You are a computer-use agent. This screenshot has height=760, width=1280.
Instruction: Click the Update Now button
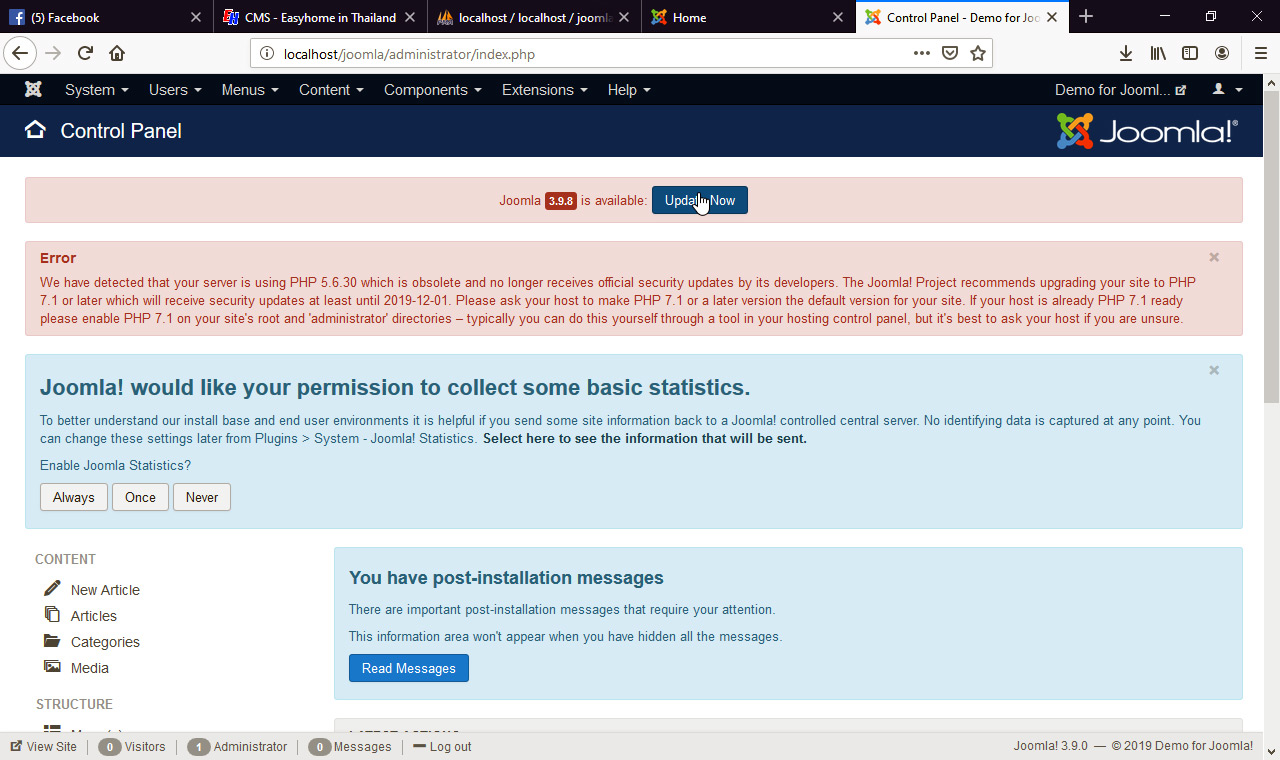tap(699, 200)
